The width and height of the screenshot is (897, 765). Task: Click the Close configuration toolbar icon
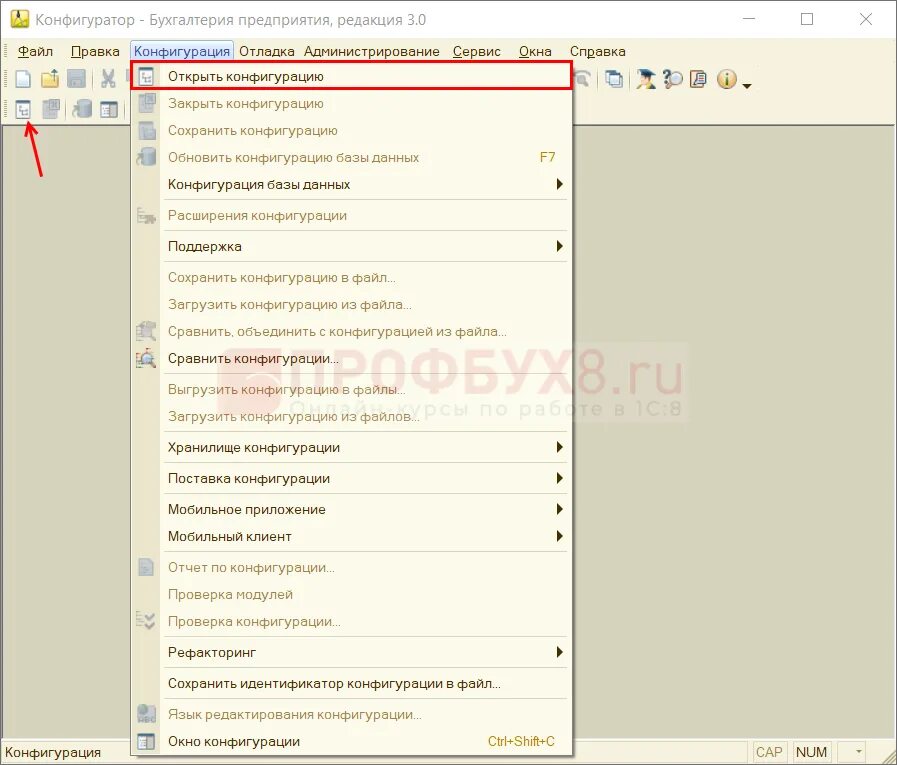[x=50, y=109]
